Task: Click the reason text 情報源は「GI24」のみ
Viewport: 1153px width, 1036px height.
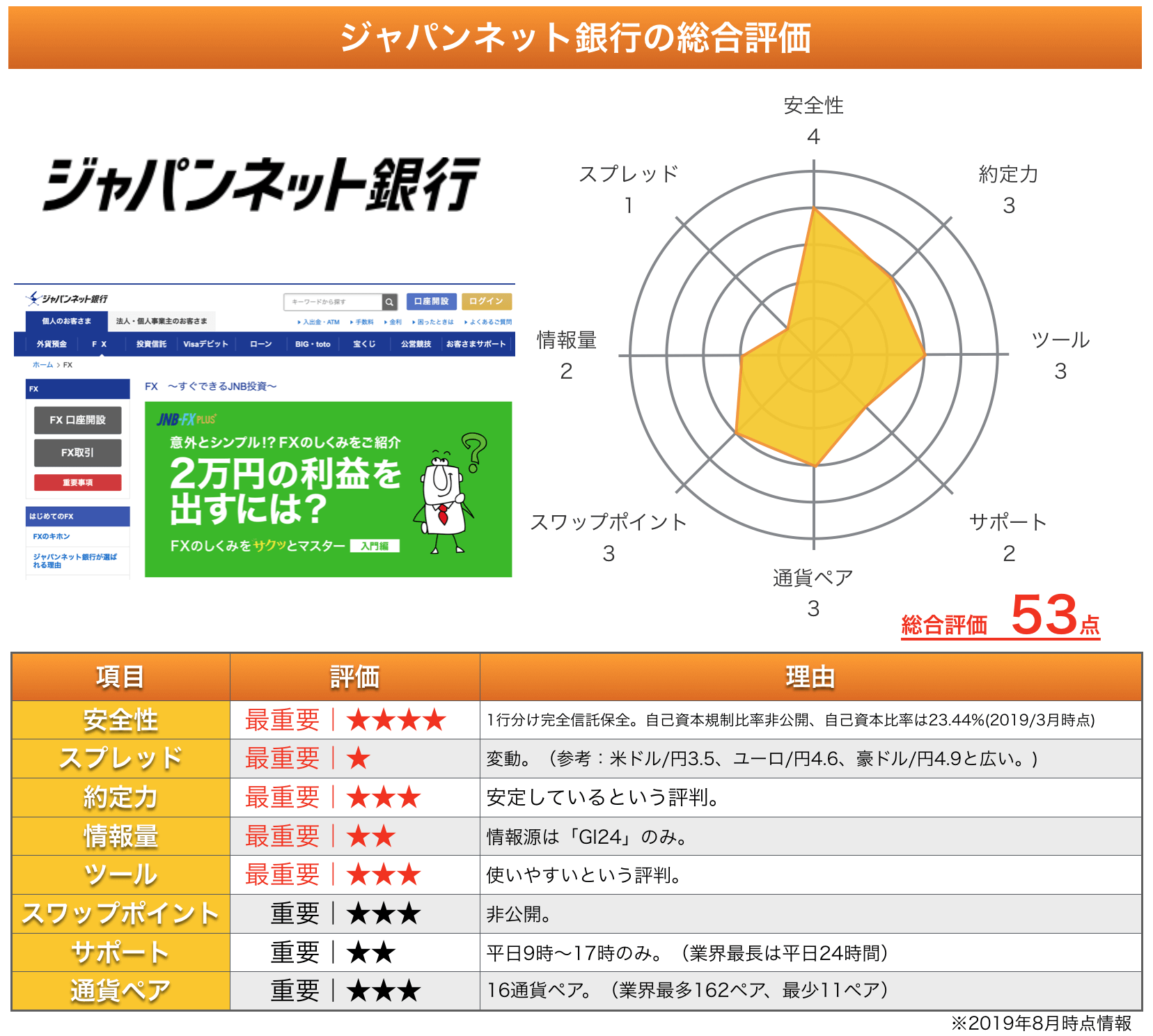Action: point(588,836)
